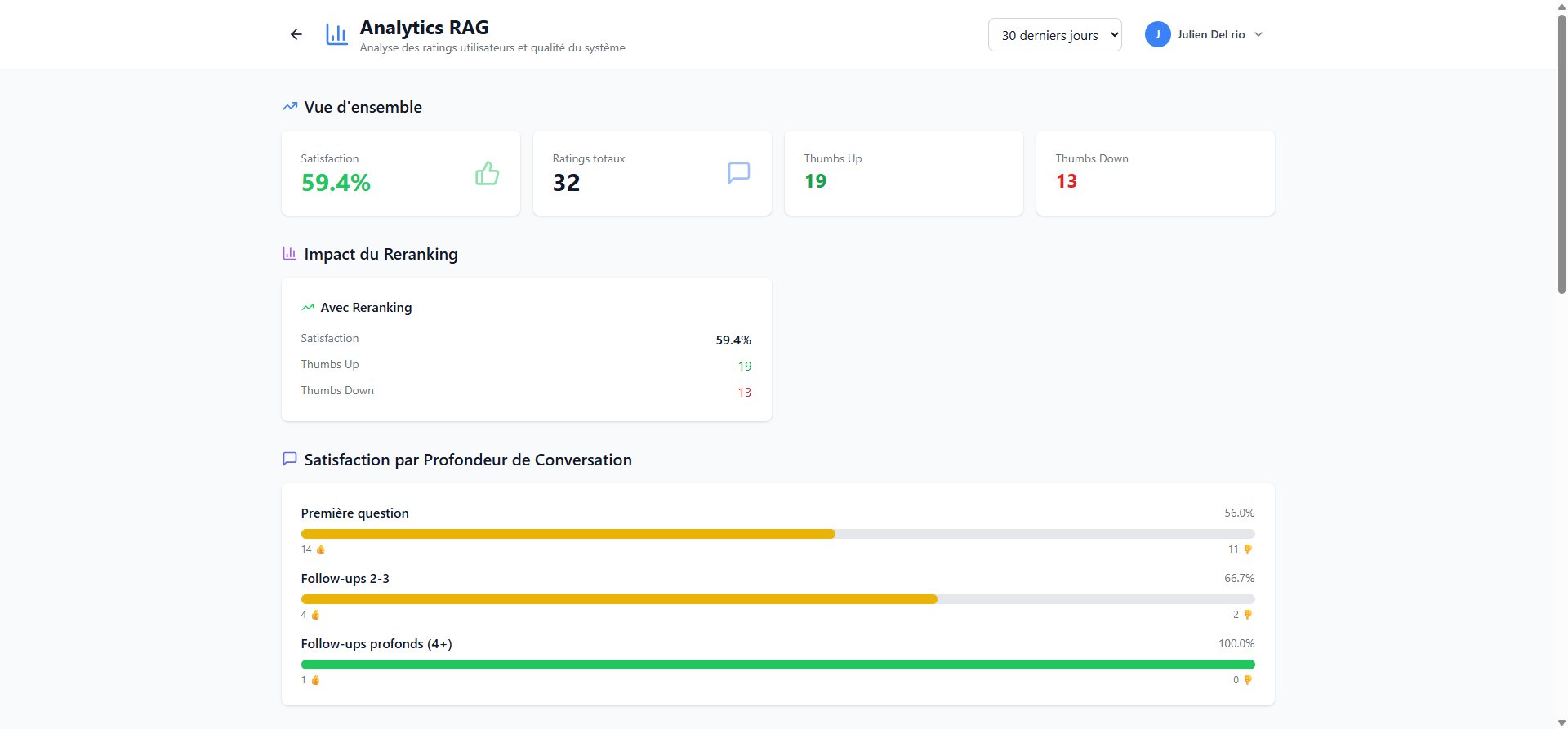This screenshot has height=729, width=1568.
Task: Click Satisfaction par Profondeur de Conversation heading
Action: tap(468, 460)
